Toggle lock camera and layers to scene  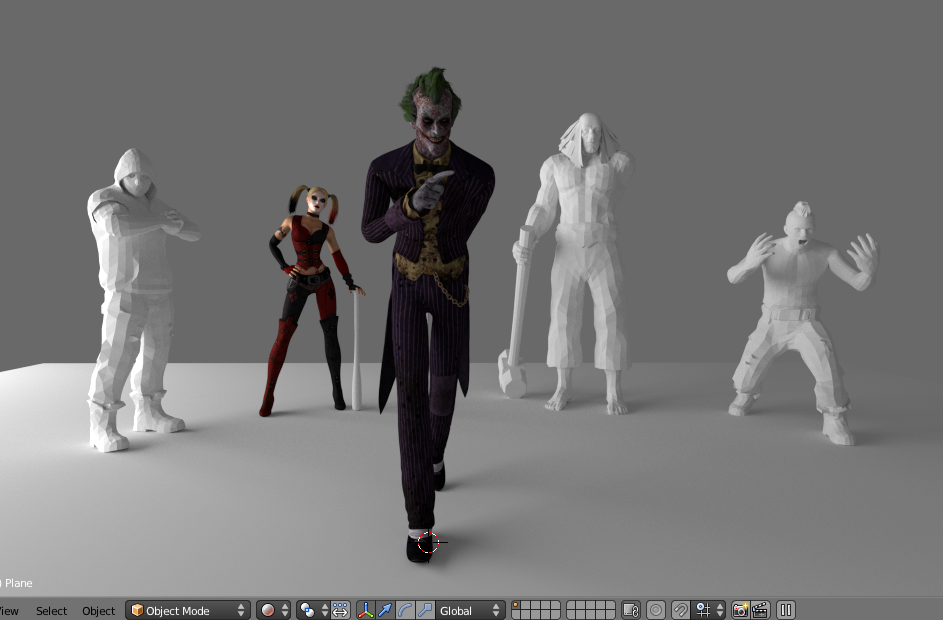(x=631, y=610)
